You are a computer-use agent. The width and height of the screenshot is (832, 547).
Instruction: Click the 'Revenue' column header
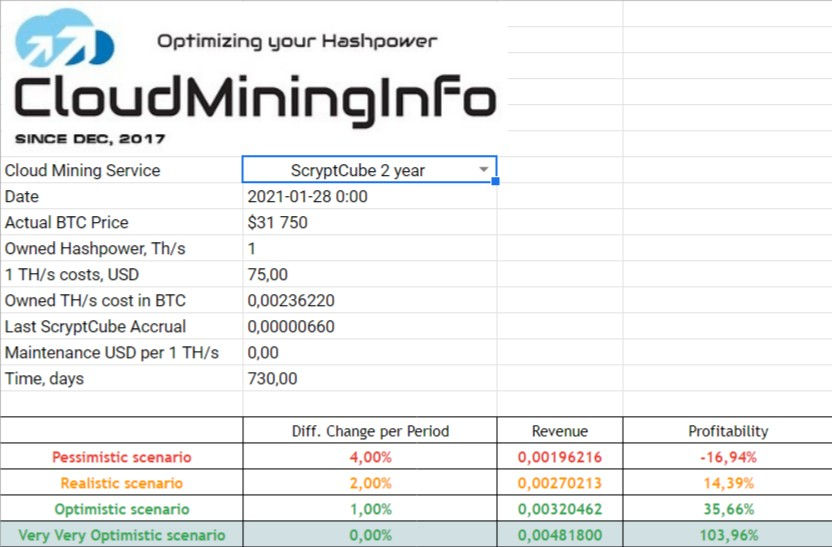click(560, 431)
